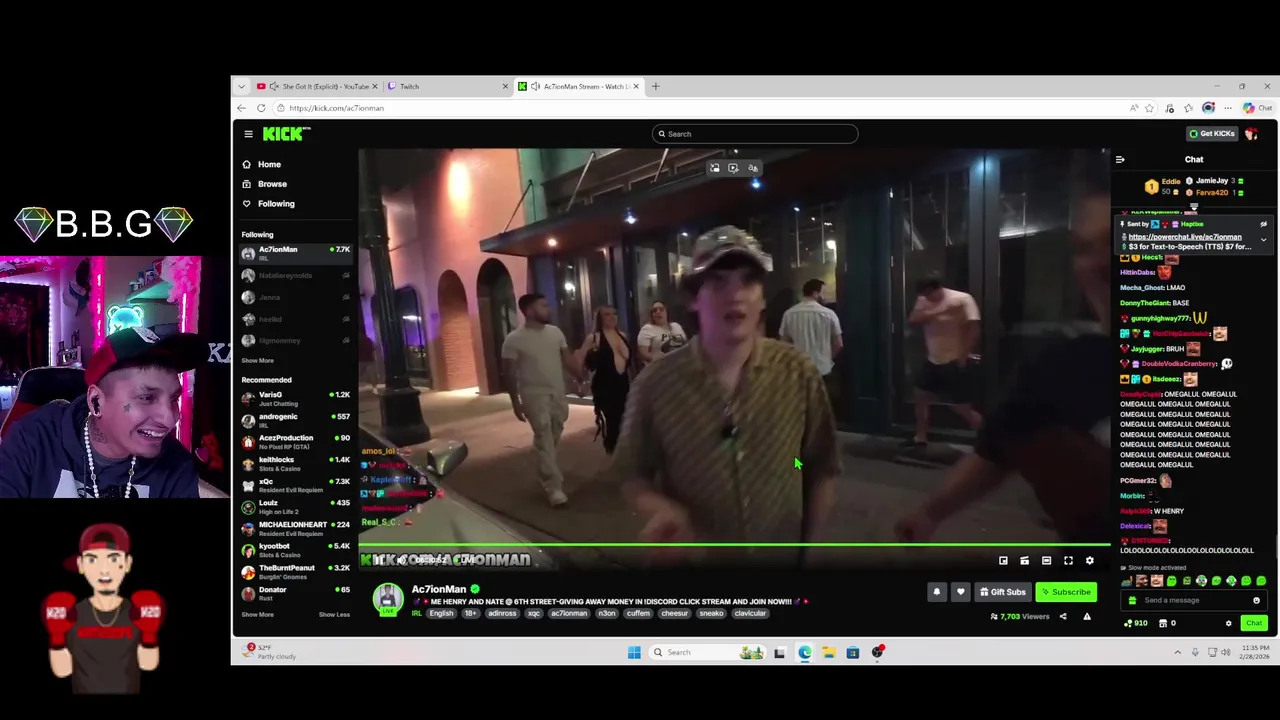1280x720 pixels.
Task: Open File Explorer from the taskbar
Action: 829,652
